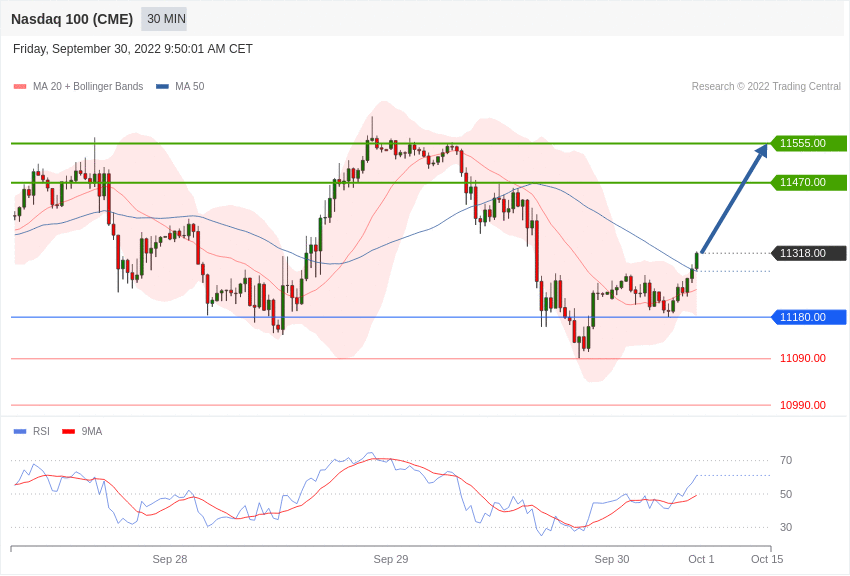Image resolution: width=850 pixels, height=576 pixels.
Task: Click the date and time stamp text
Action: (x=133, y=49)
